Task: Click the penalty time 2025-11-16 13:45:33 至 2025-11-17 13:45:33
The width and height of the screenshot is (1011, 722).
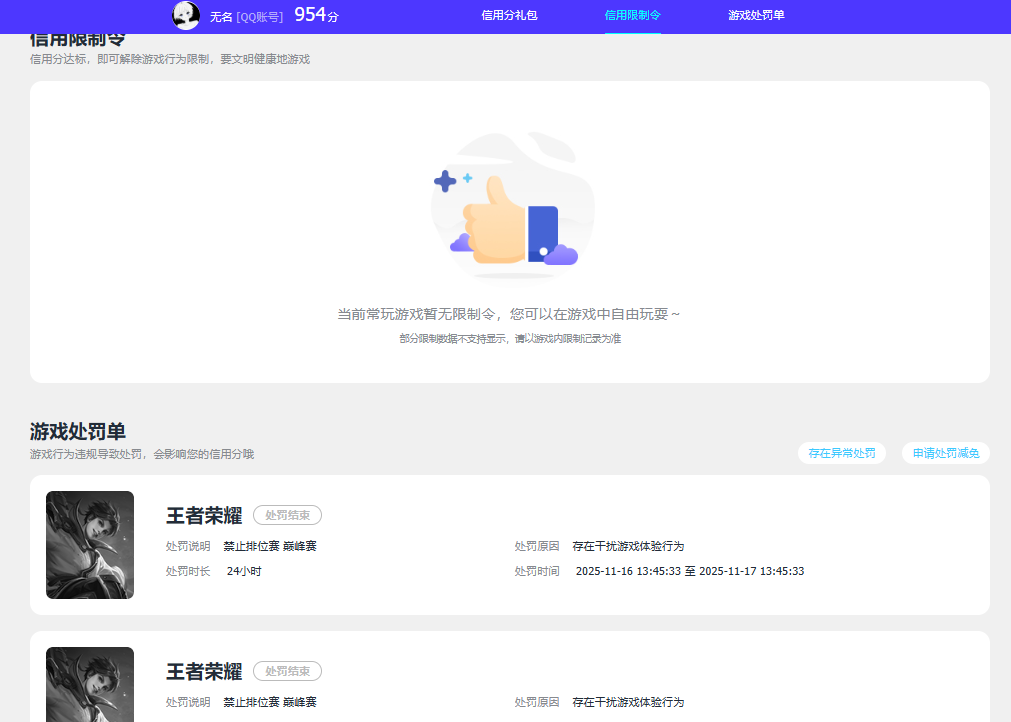Action: [690, 571]
